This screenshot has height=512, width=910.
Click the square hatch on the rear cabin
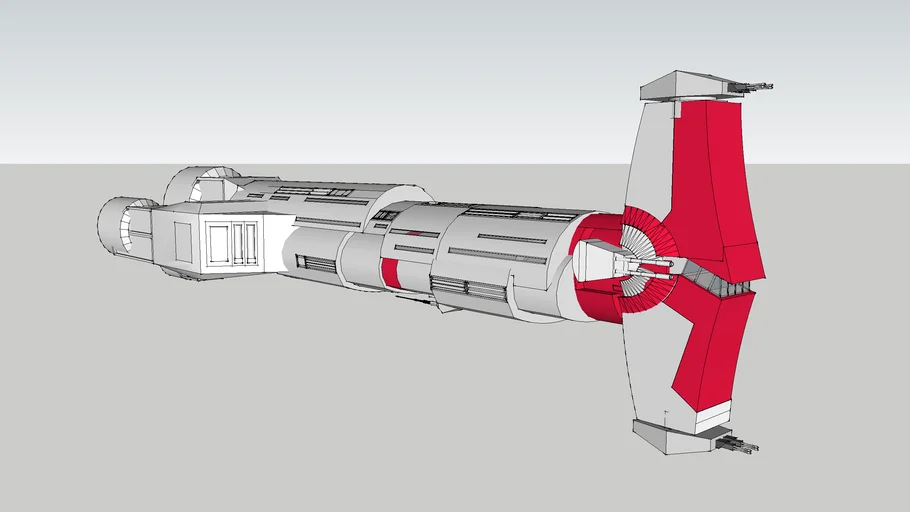[184, 241]
